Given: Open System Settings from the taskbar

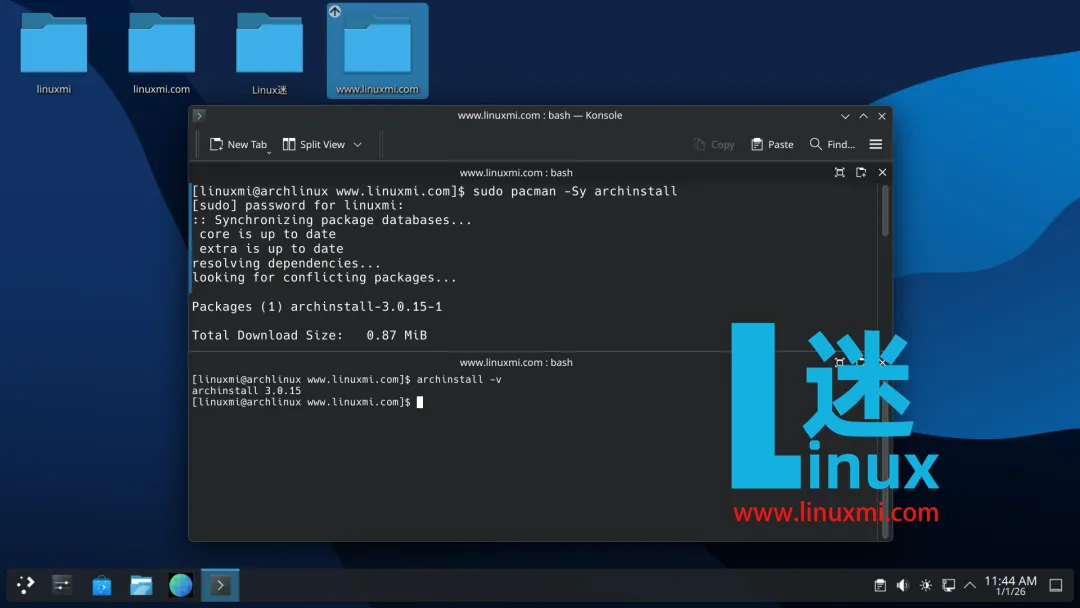Looking at the screenshot, I should click(62, 585).
